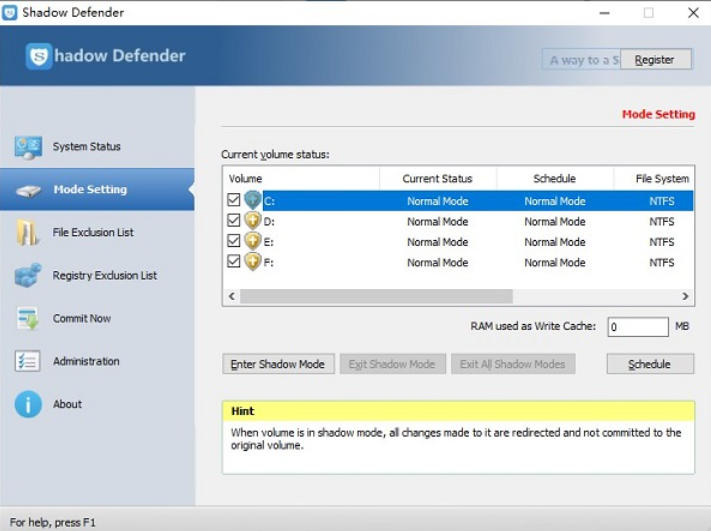Click the Mode Setting drive icon
The width and height of the screenshot is (711, 531).
pos(28,190)
